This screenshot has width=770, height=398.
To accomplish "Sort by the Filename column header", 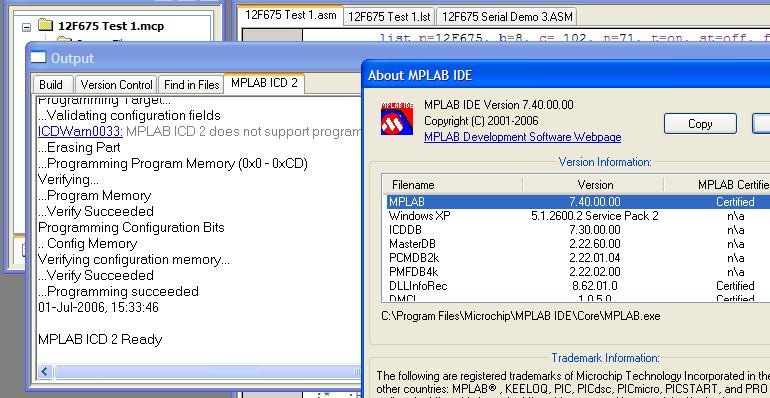I will 452,185.
